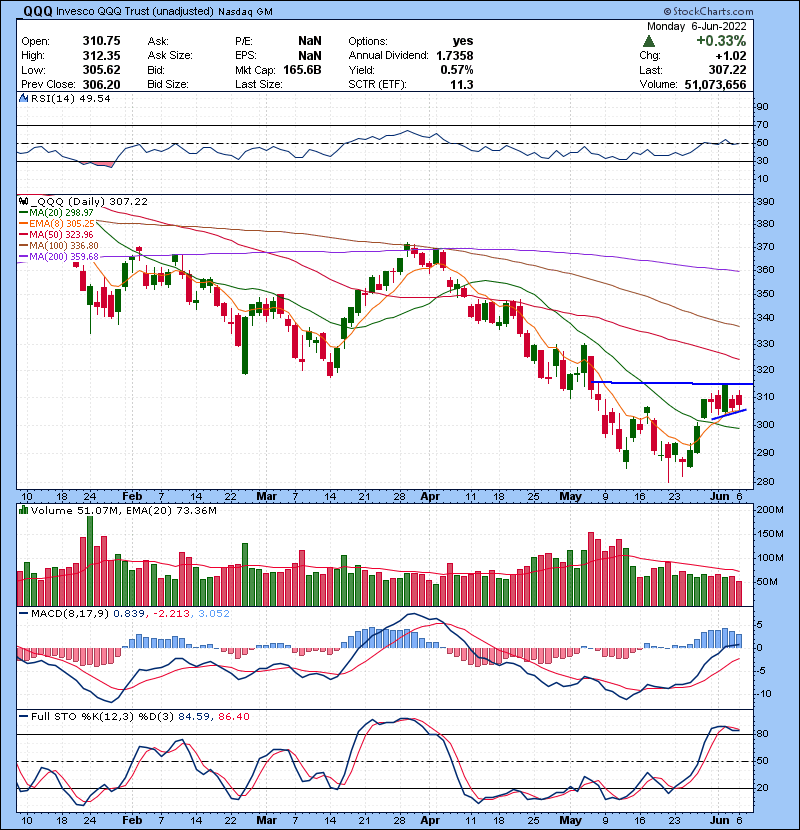Click the Feb label on bottom date axis
This screenshot has width=800, height=830.
(x=132, y=820)
